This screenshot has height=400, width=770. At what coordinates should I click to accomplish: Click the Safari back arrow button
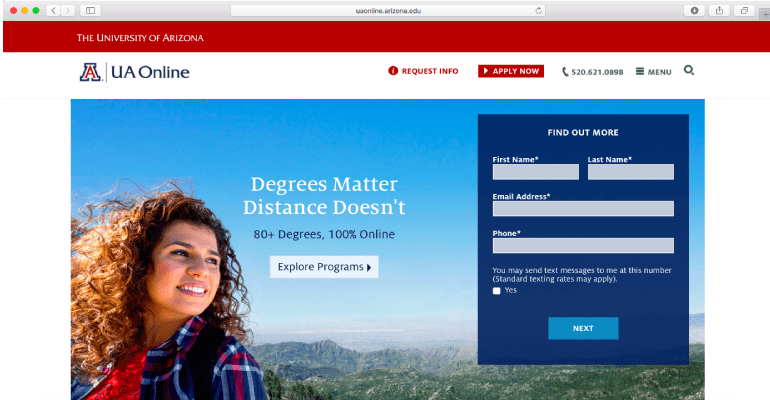tap(54, 10)
